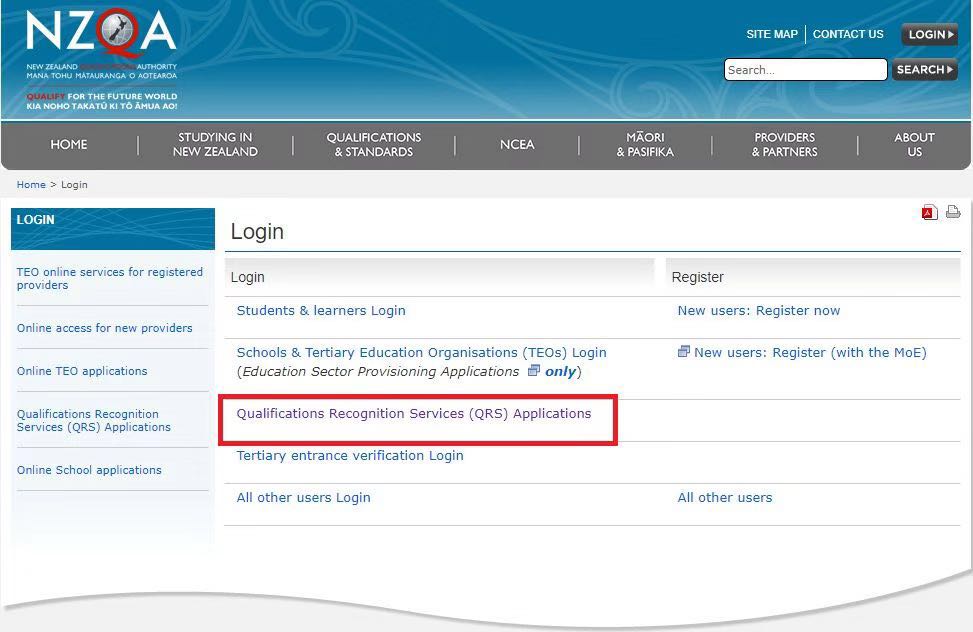The width and height of the screenshot is (973, 632).
Task: Open the Site Map link
Action: 771,34
